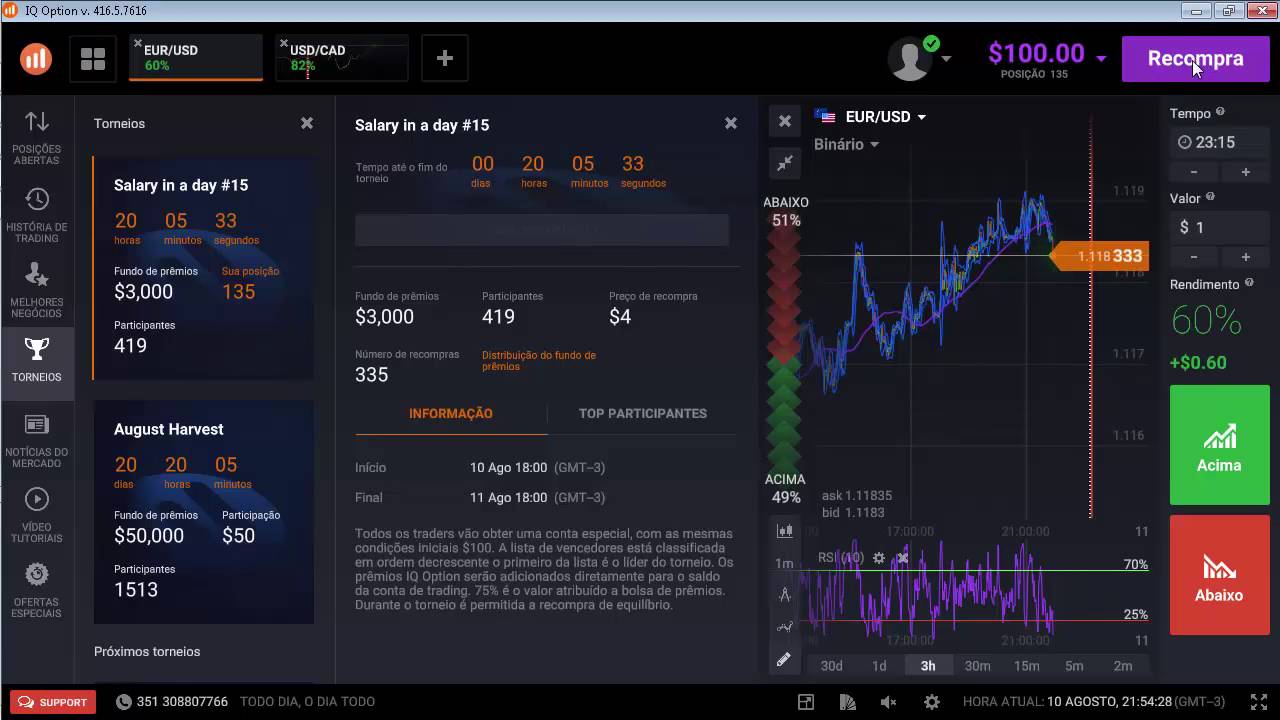
Task: Click the IQ Option orange logo
Action: pos(36,59)
